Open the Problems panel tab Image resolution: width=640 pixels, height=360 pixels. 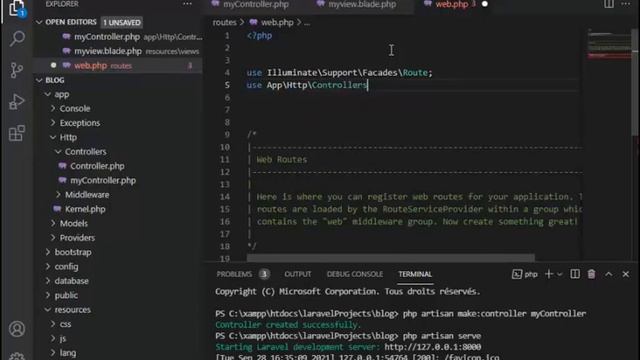pyautogui.click(x=234, y=274)
